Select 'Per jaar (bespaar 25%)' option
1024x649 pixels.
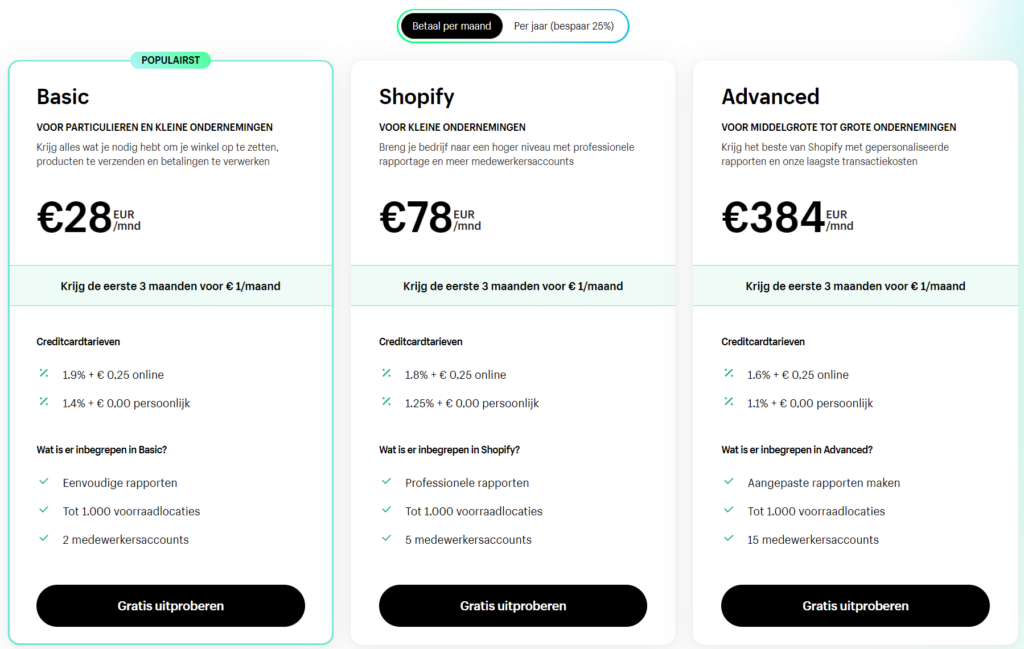pyautogui.click(x=564, y=26)
